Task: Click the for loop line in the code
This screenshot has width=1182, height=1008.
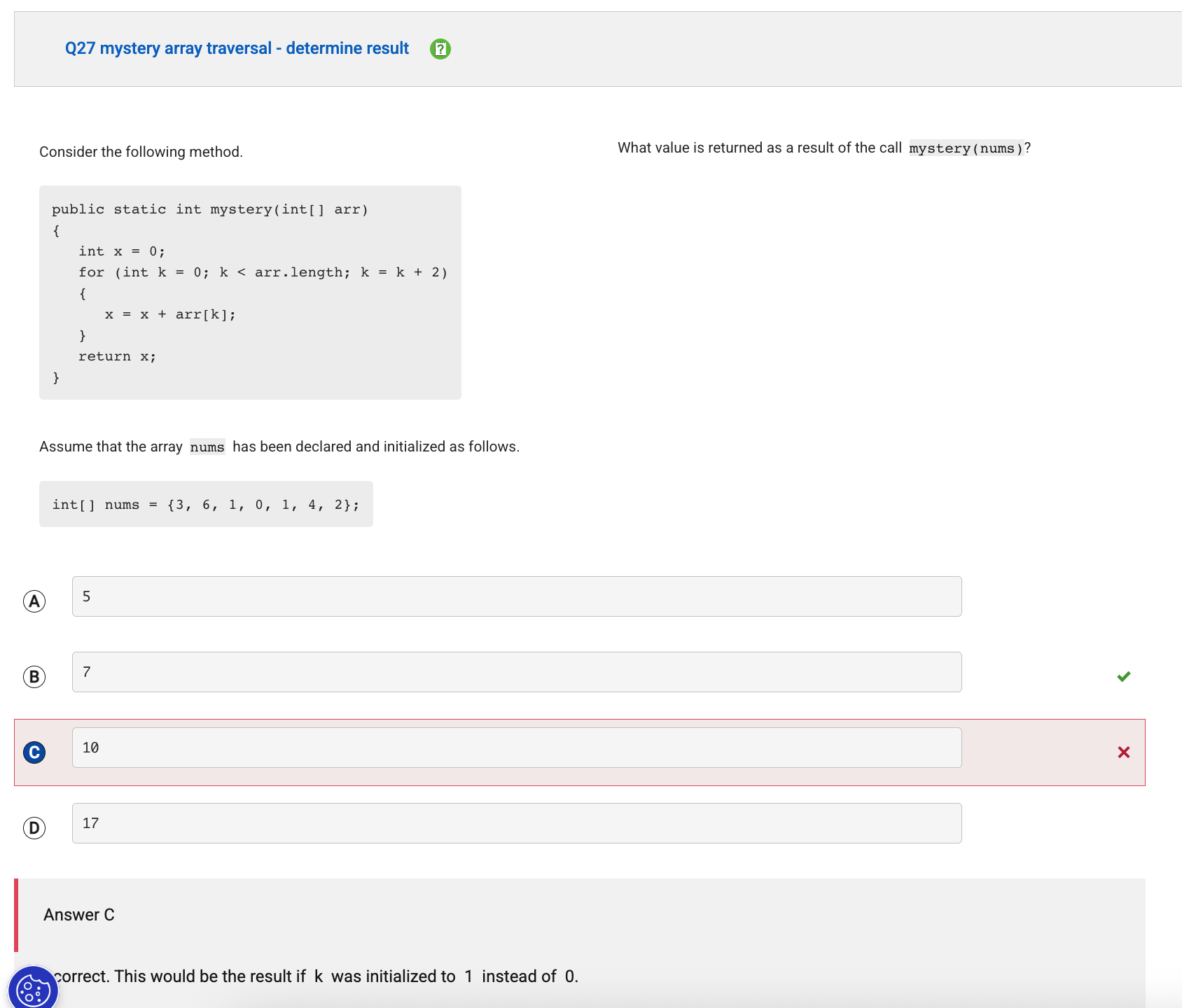Action: click(x=263, y=272)
